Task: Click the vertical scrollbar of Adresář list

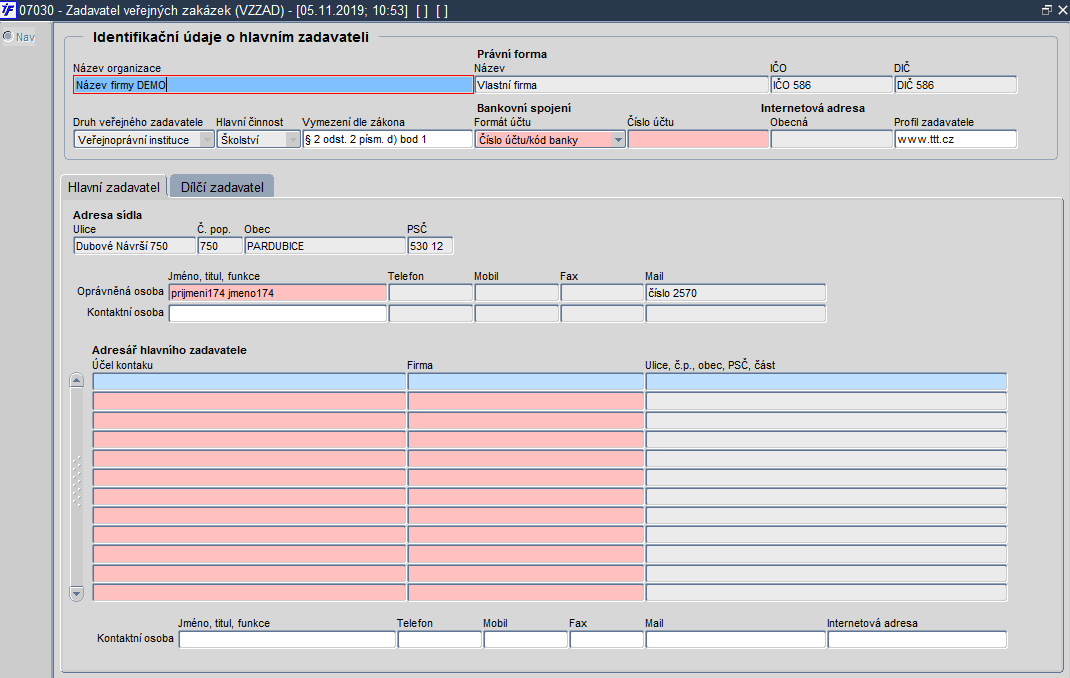Action: point(76,487)
